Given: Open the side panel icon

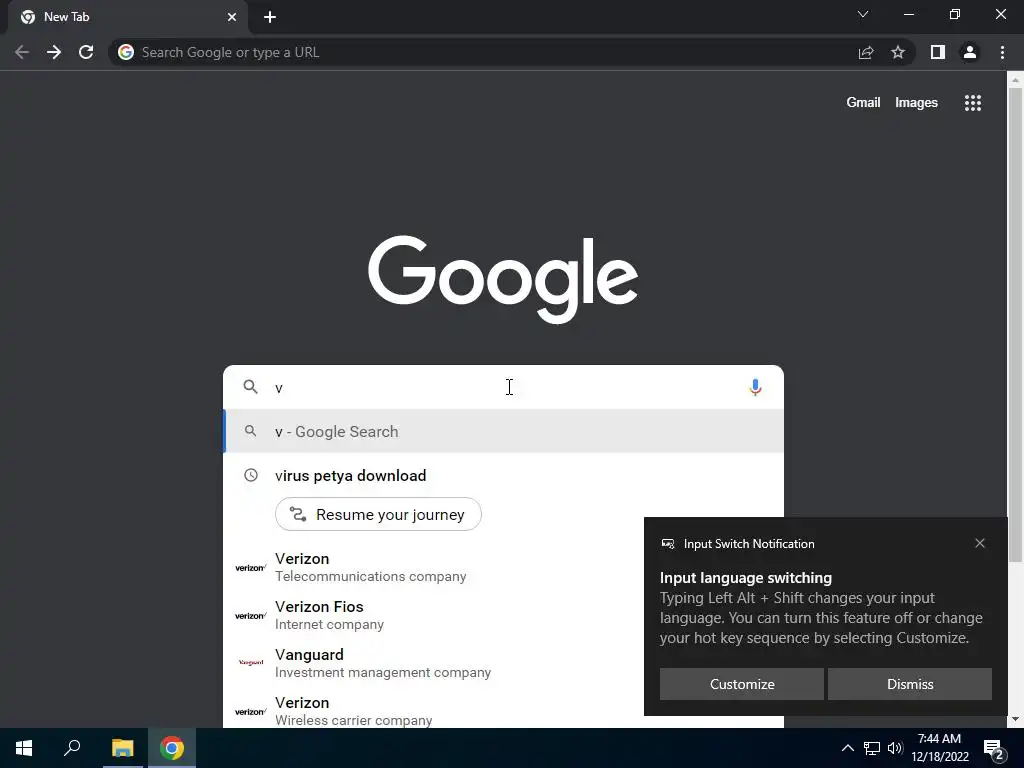Looking at the screenshot, I should pyautogui.click(x=938, y=52).
